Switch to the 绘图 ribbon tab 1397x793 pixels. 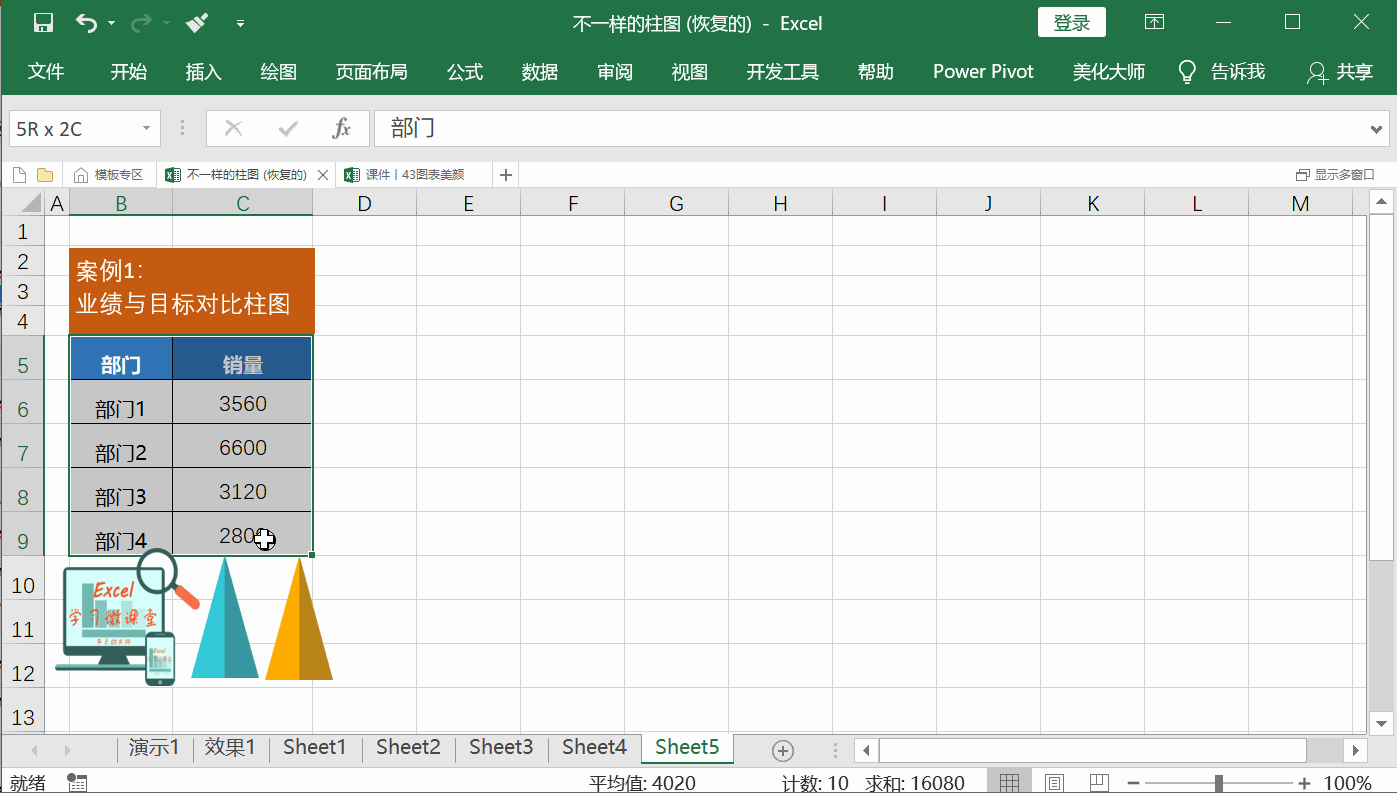click(x=279, y=72)
